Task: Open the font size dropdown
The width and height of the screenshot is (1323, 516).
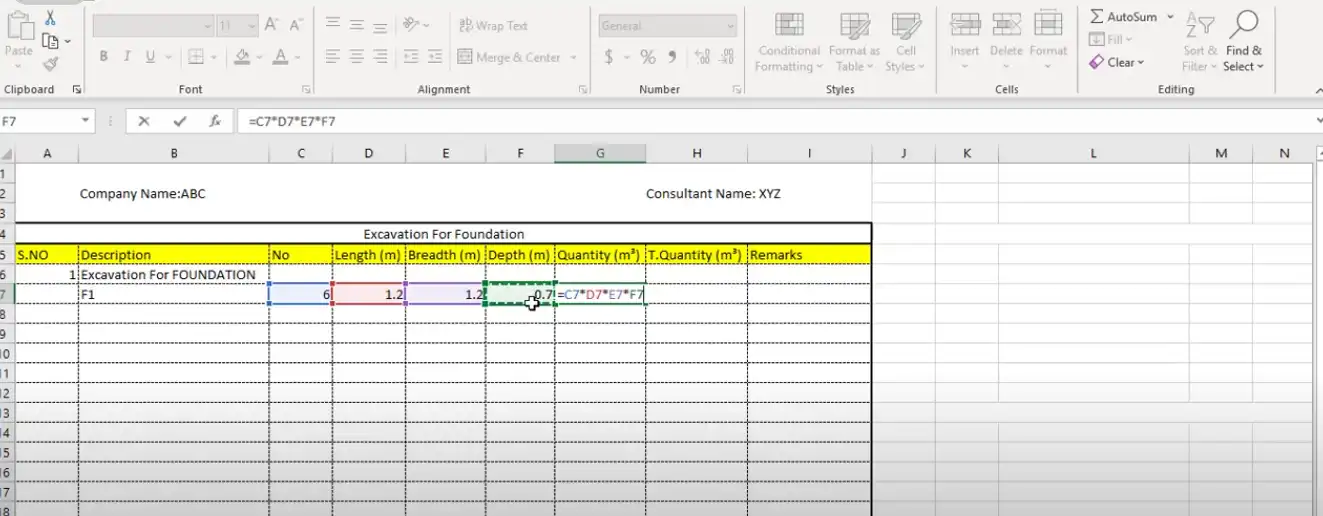Action: (x=251, y=26)
